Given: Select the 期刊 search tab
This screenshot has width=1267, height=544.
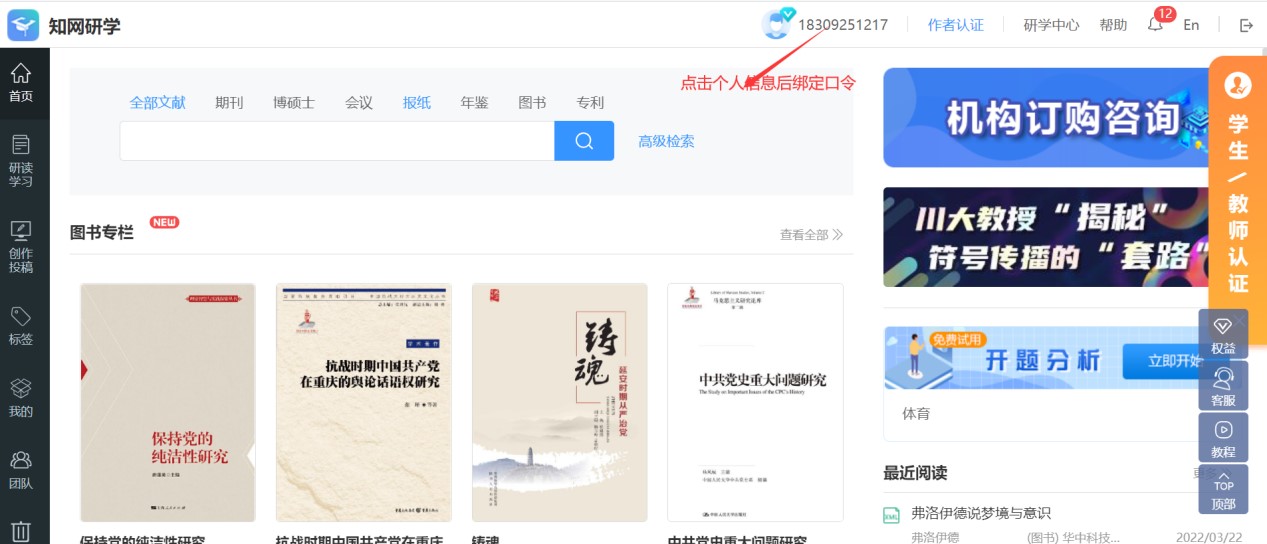Looking at the screenshot, I should coord(229,102).
